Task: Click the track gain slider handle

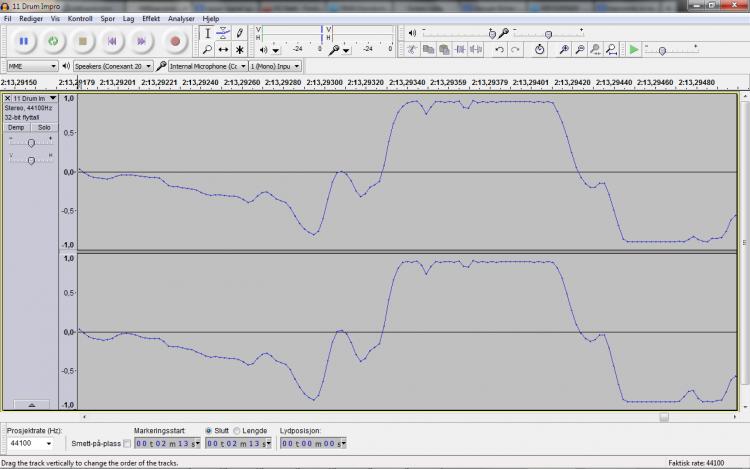Action: click(x=31, y=143)
